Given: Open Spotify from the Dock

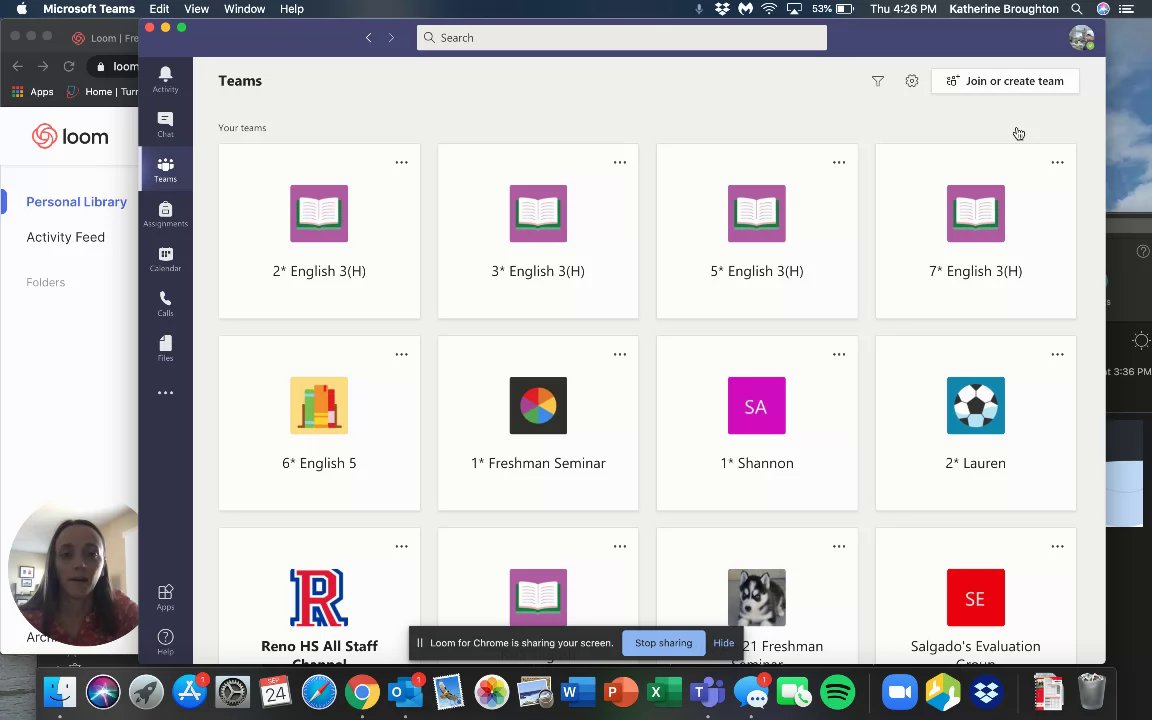Looking at the screenshot, I should click(x=837, y=692).
